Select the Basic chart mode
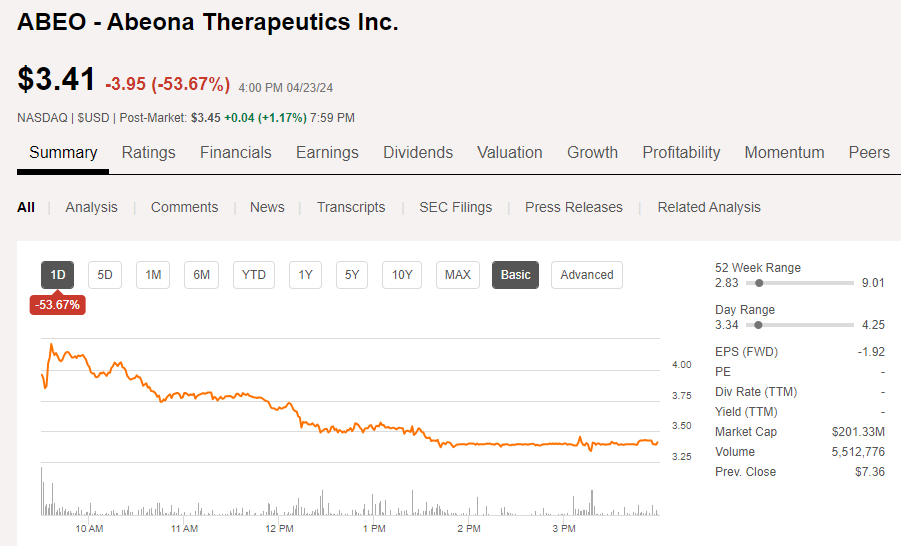The height and width of the screenshot is (546, 901). click(x=515, y=275)
